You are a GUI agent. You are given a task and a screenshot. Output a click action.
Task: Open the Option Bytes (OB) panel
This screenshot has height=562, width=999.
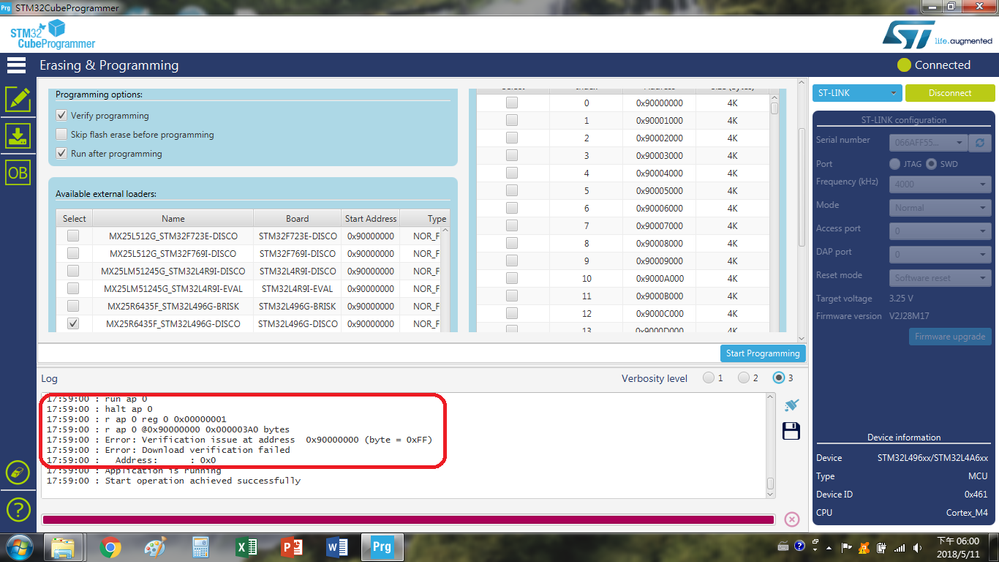point(18,173)
